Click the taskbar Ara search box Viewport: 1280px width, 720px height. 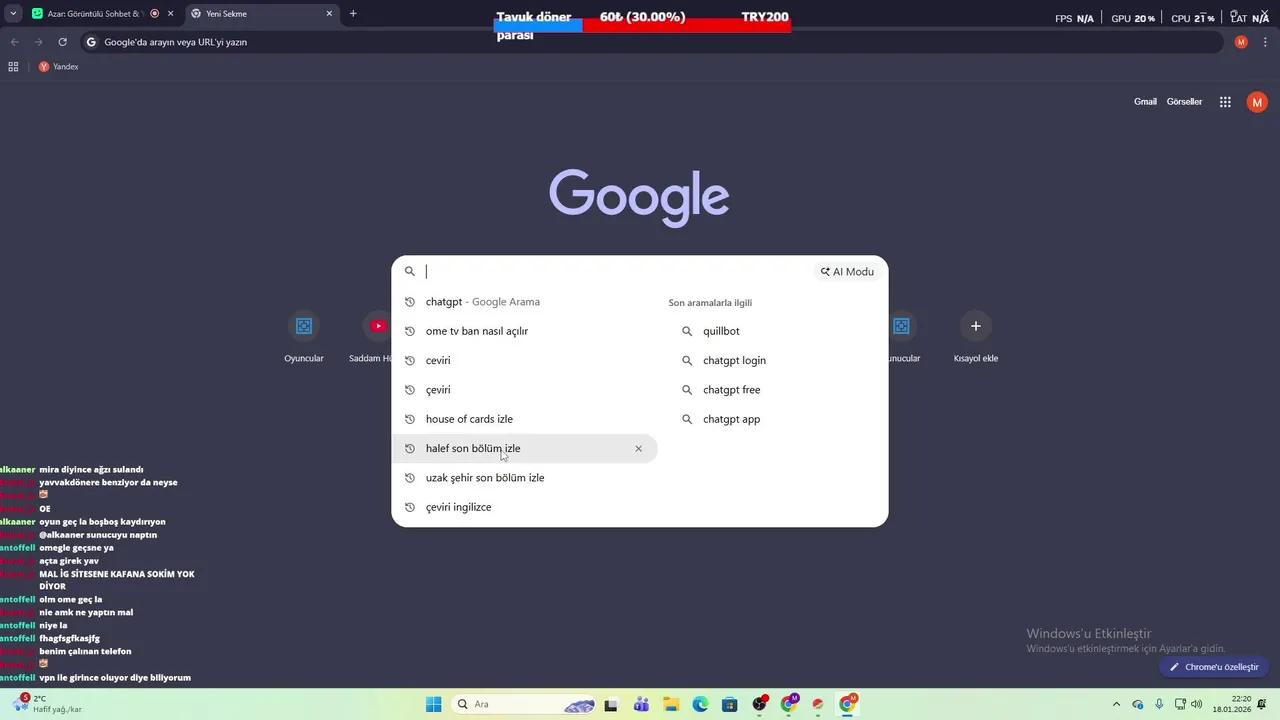(x=524, y=704)
